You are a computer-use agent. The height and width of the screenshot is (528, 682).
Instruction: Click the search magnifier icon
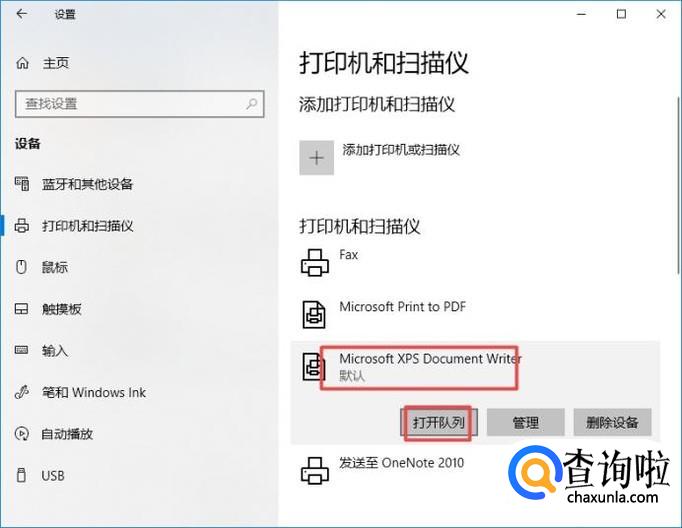(x=251, y=104)
